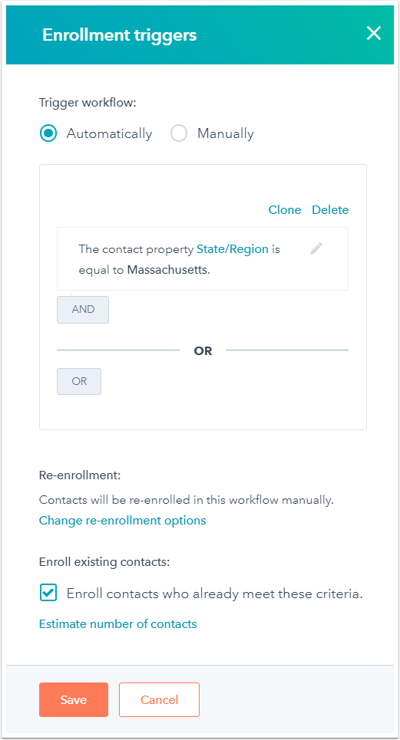Clone the filter group

pyautogui.click(x=284, y=210)
